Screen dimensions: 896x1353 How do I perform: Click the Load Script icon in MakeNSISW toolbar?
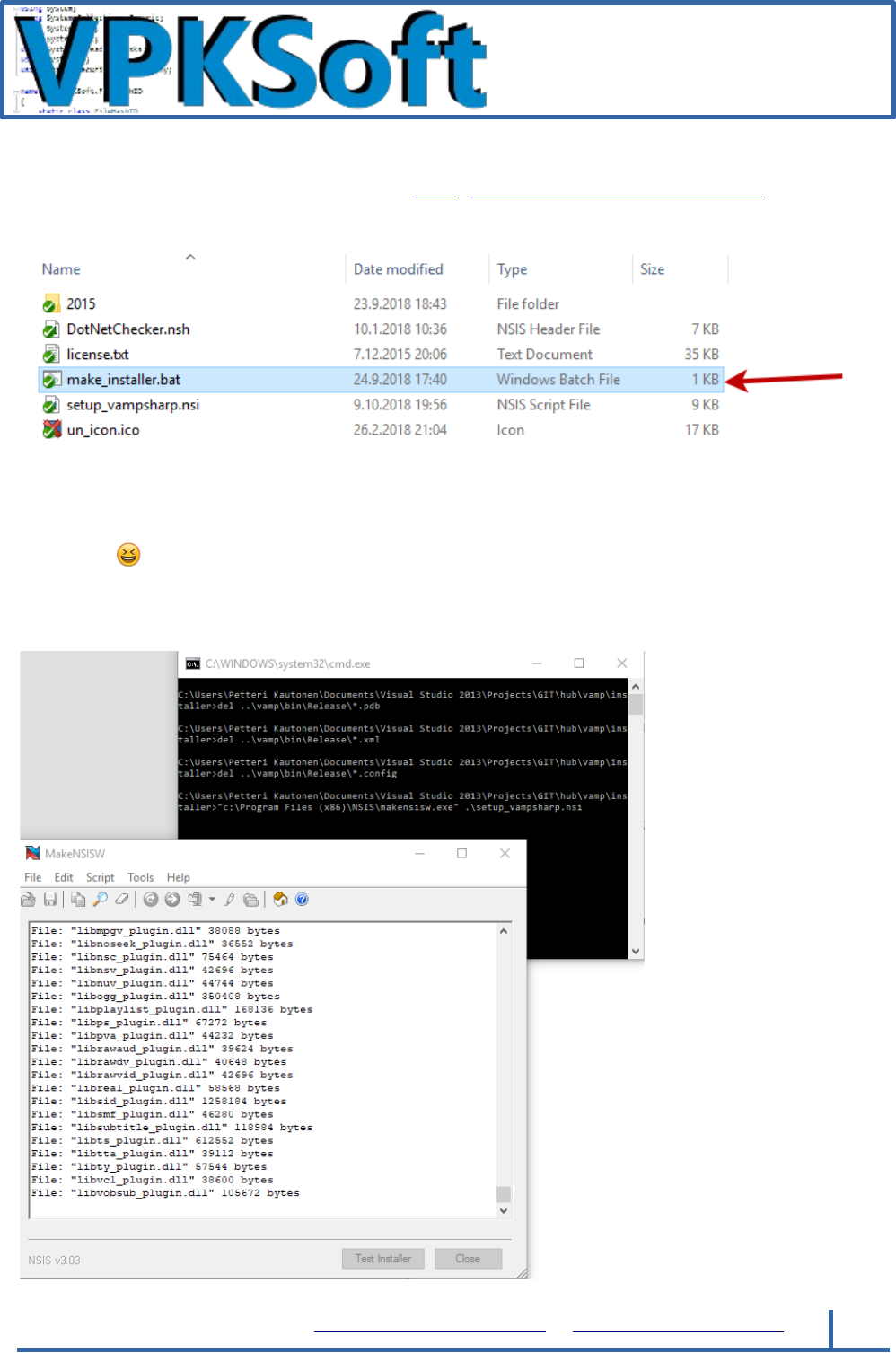pyautogui.click(x=28, y=899)
